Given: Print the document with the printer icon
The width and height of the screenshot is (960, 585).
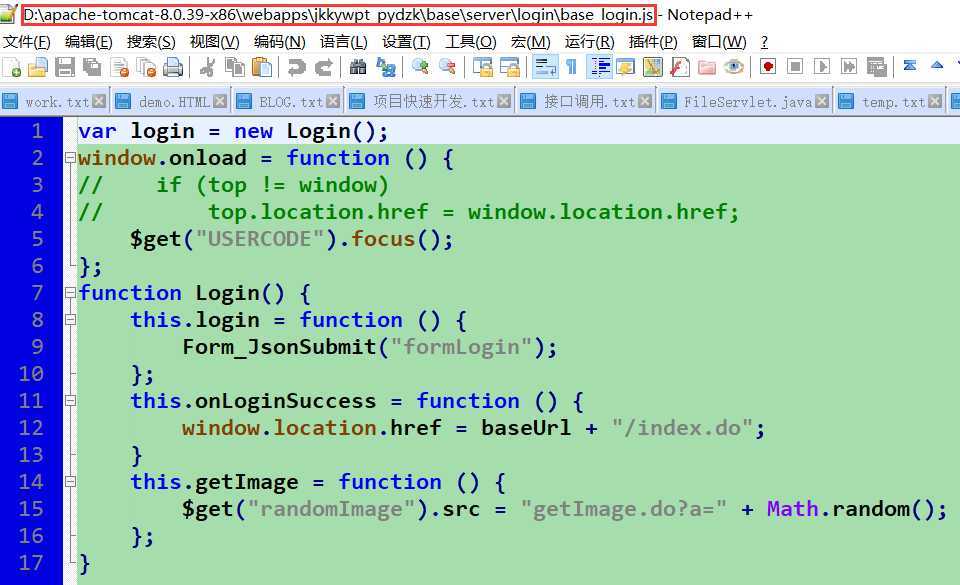Looking at the screenshot, I should (x=173, y=67).
